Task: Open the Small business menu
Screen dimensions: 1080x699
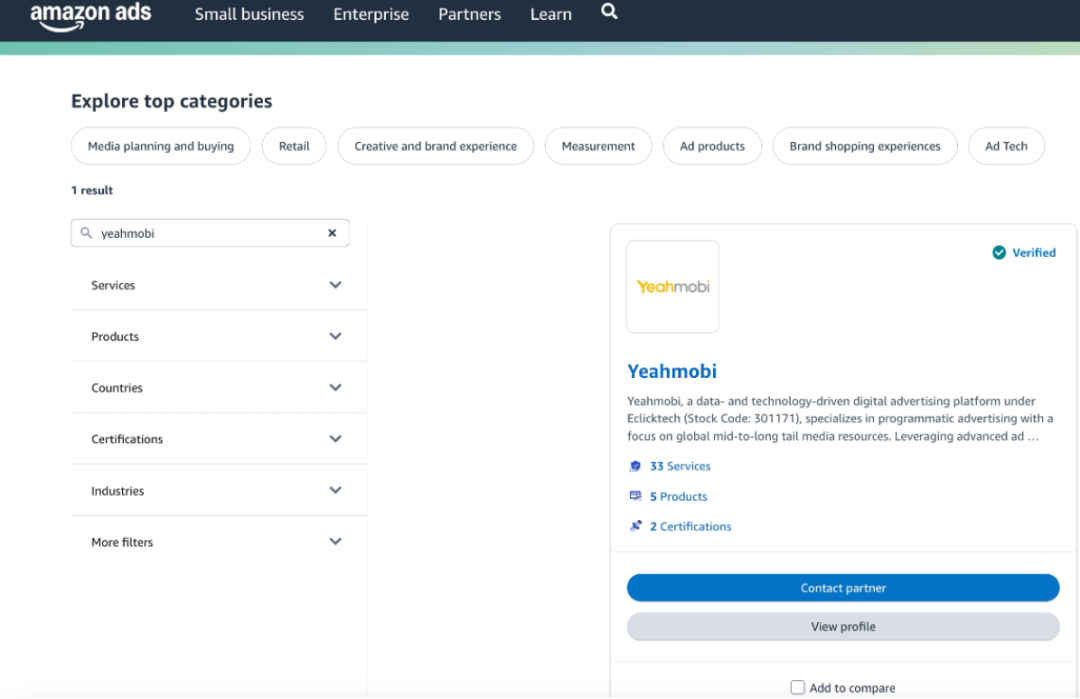Action: click(x=249, y=14)
